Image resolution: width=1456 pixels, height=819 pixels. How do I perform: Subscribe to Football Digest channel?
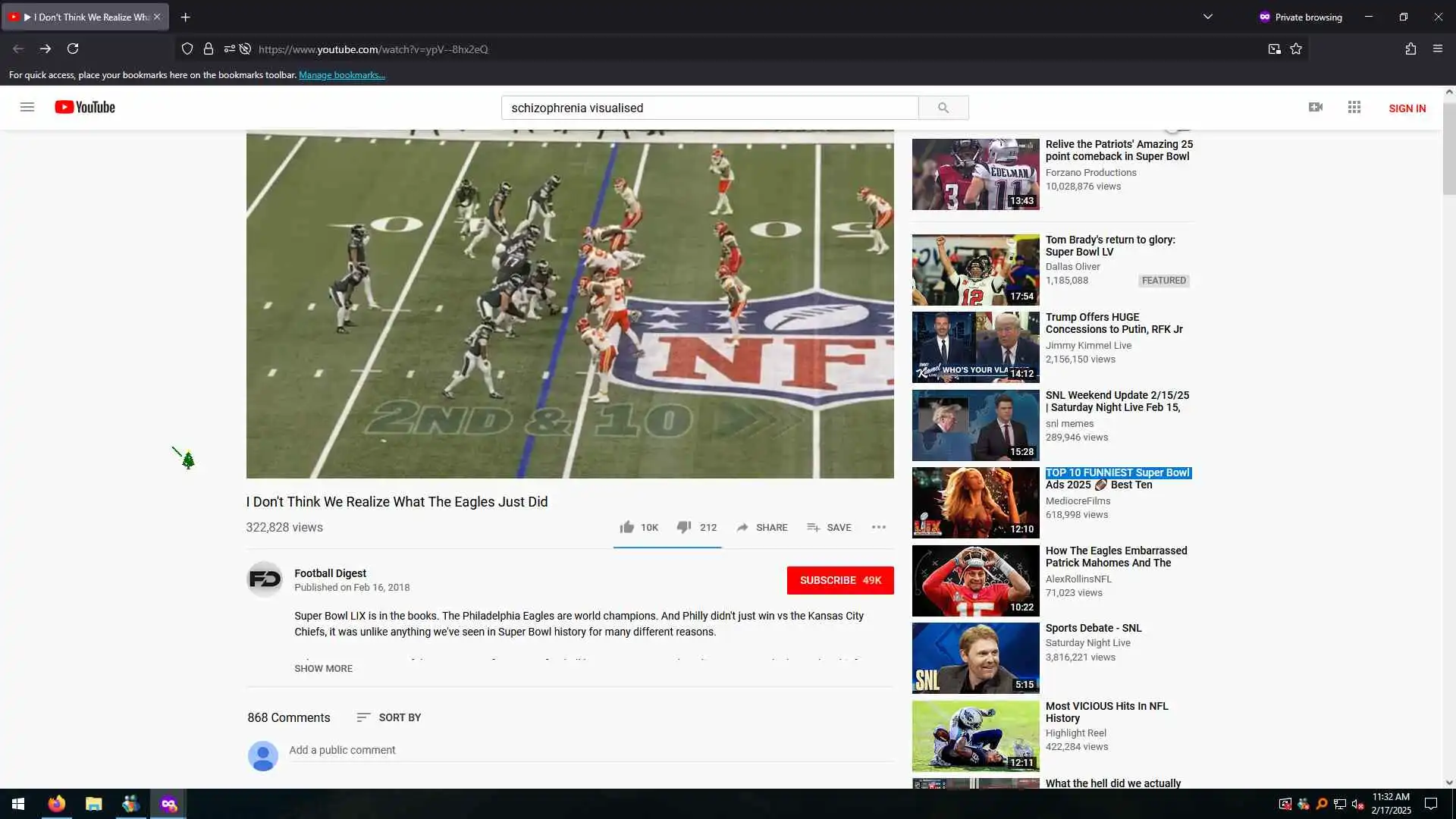(x=839, y=580)
